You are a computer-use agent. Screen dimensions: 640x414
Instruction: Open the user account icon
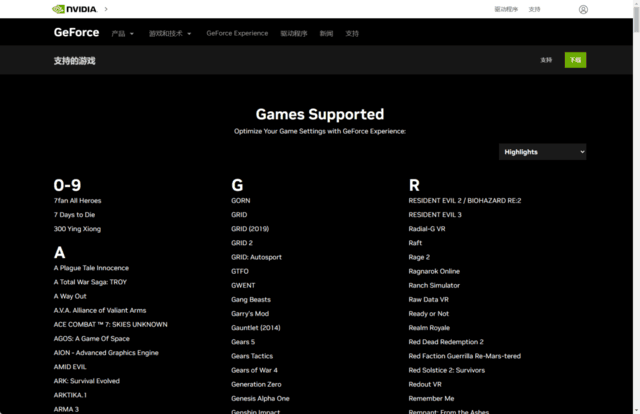pos(583,9)
